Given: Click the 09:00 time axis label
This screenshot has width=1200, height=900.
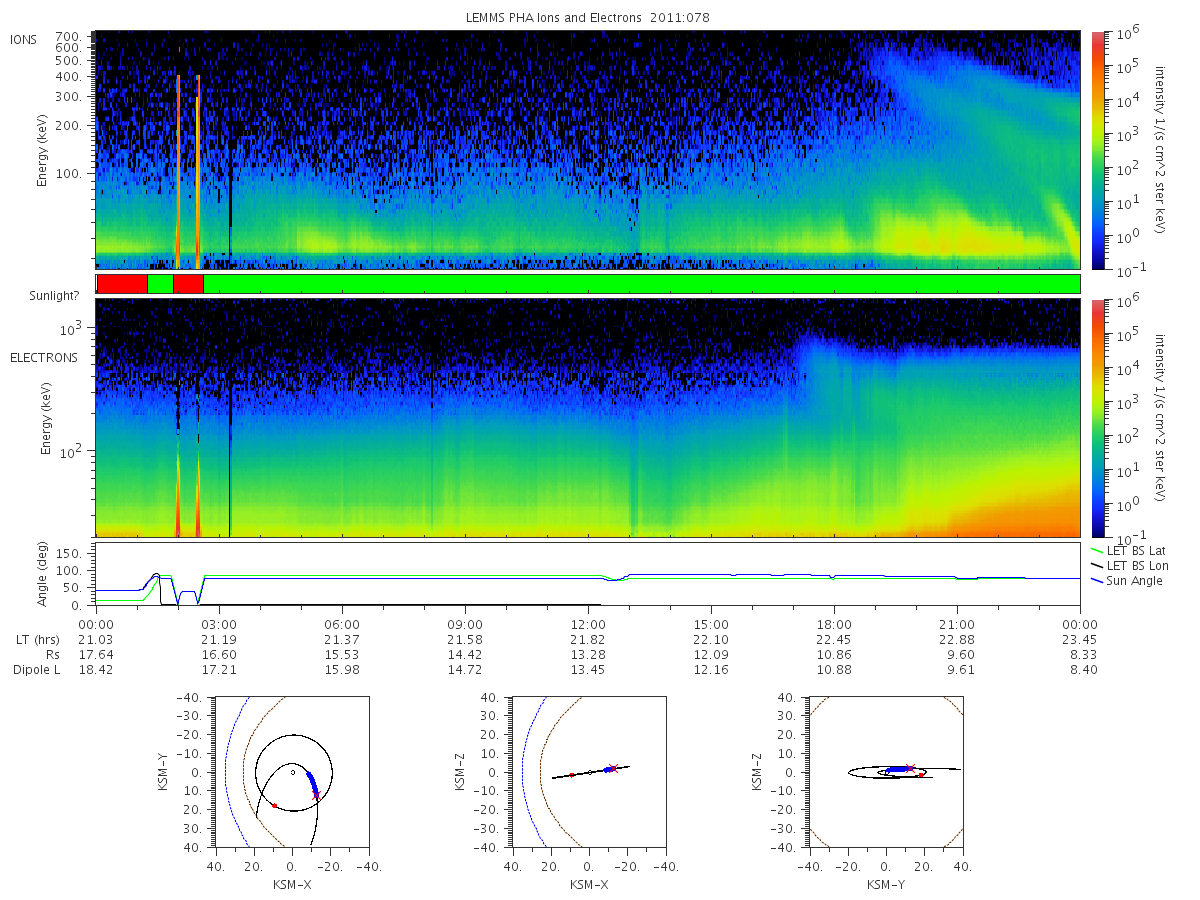Looking at the screenshot, I should (x=465, y=624).
